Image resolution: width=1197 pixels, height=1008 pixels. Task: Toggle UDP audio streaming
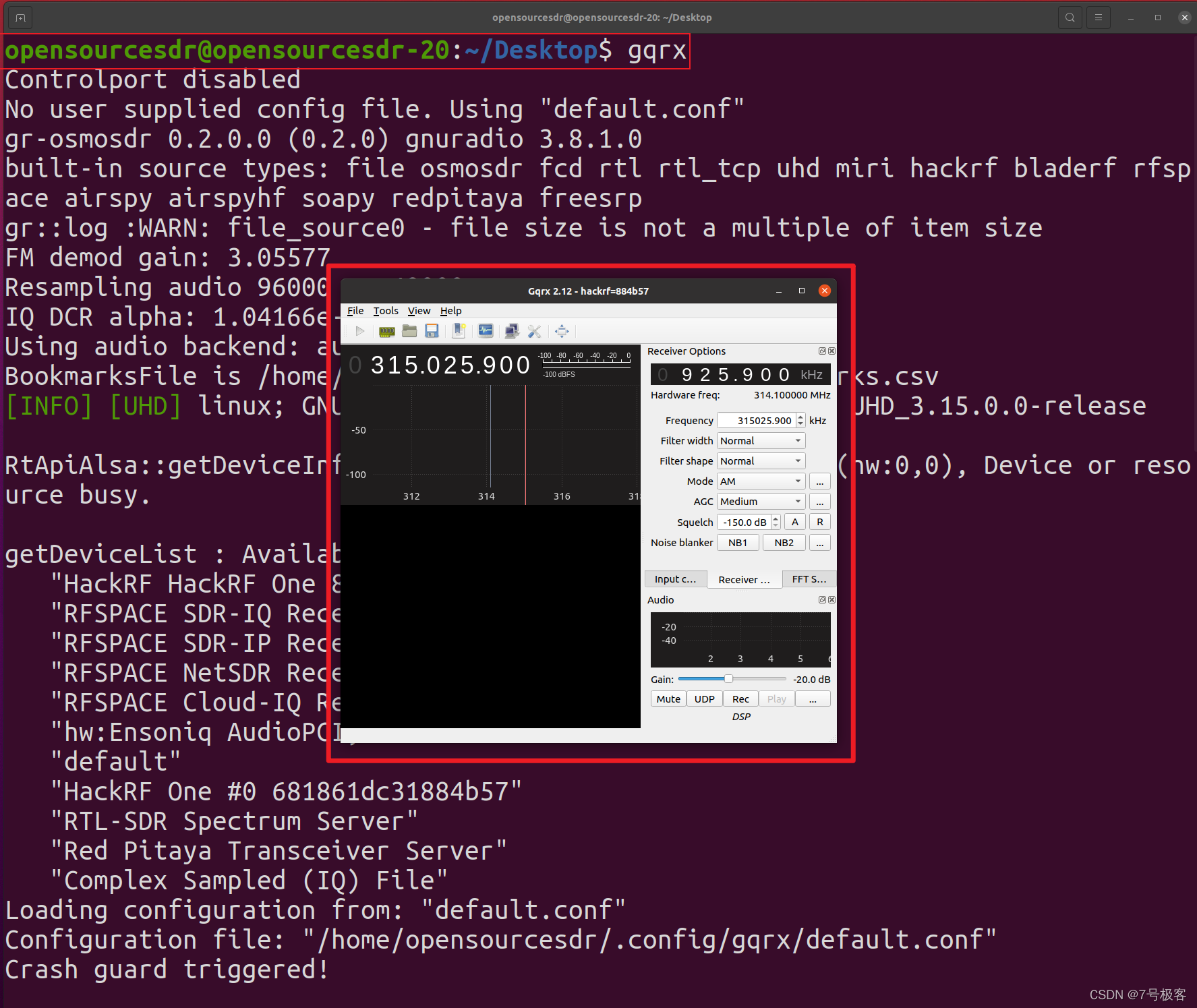(x=705, y=699)
